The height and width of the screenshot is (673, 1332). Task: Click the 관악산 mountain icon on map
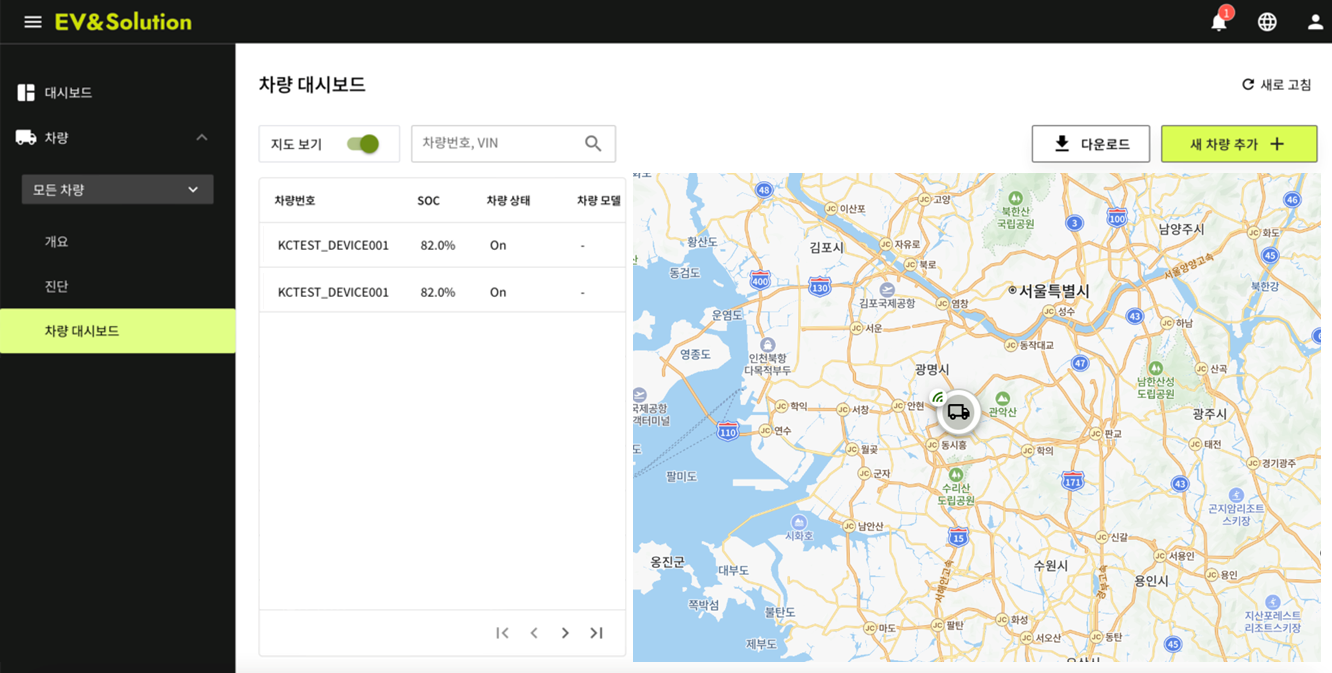1002,398
